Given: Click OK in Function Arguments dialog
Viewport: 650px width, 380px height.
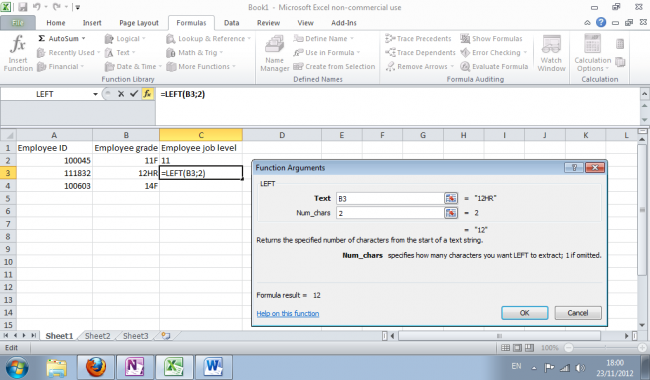Looking at the screenshot, I should click(x=524, y=313).
